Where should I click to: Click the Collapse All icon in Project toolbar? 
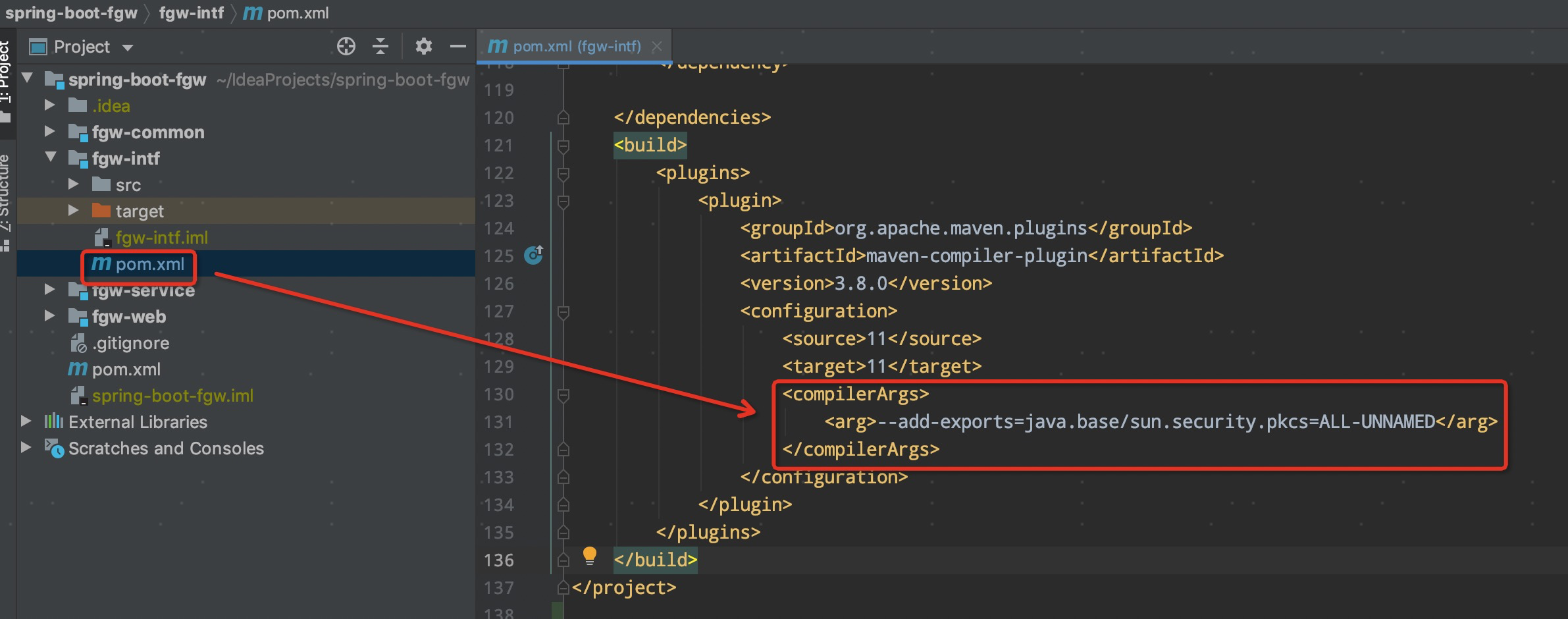(x=381, y=46)
